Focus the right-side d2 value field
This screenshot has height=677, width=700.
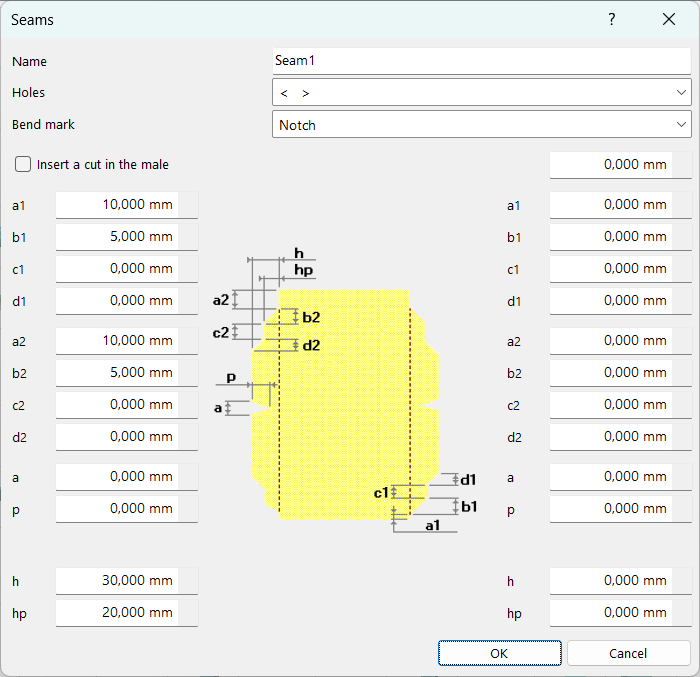tap(611, 437)
